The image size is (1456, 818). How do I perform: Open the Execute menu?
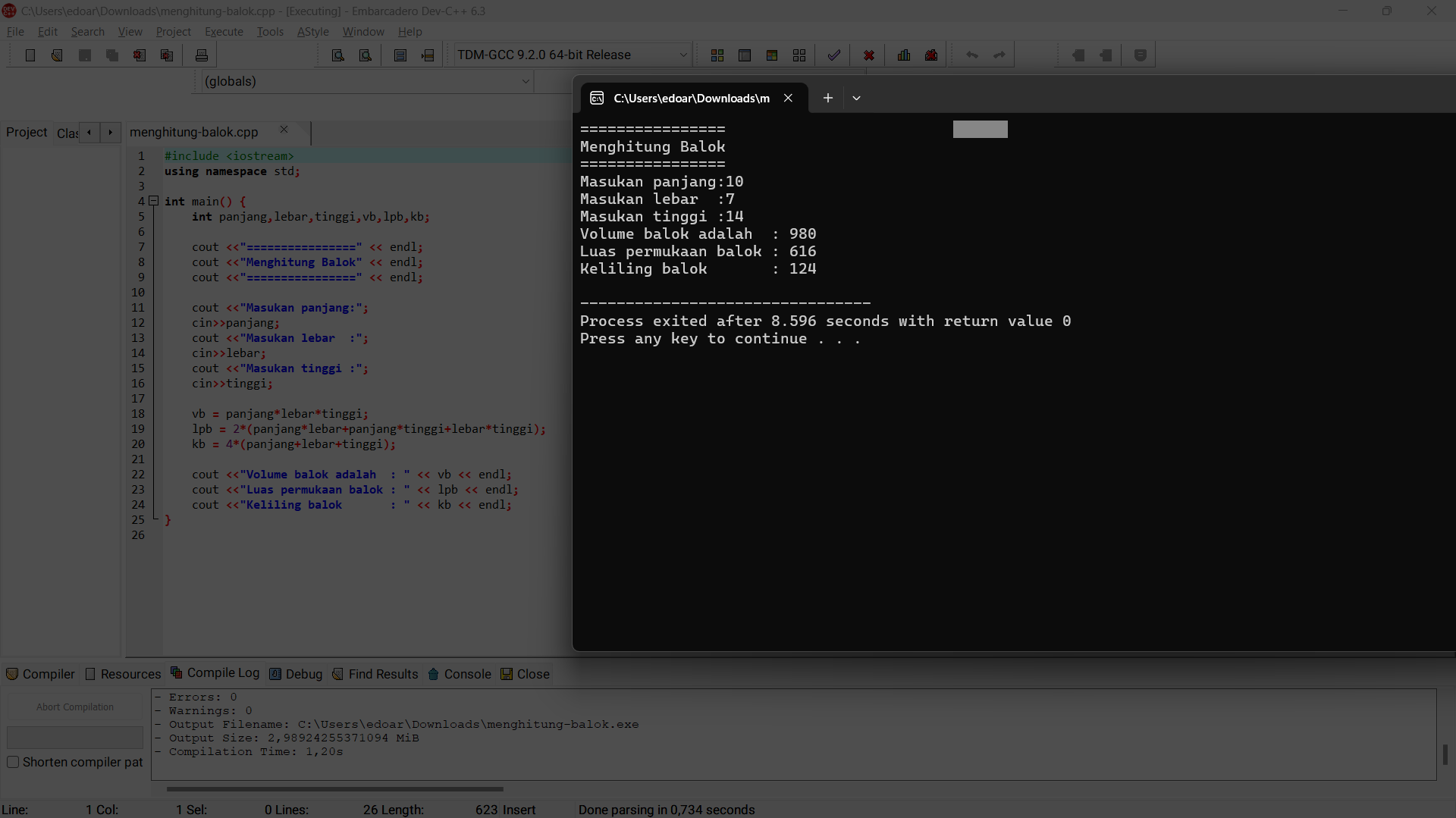(x=224, y=31)
